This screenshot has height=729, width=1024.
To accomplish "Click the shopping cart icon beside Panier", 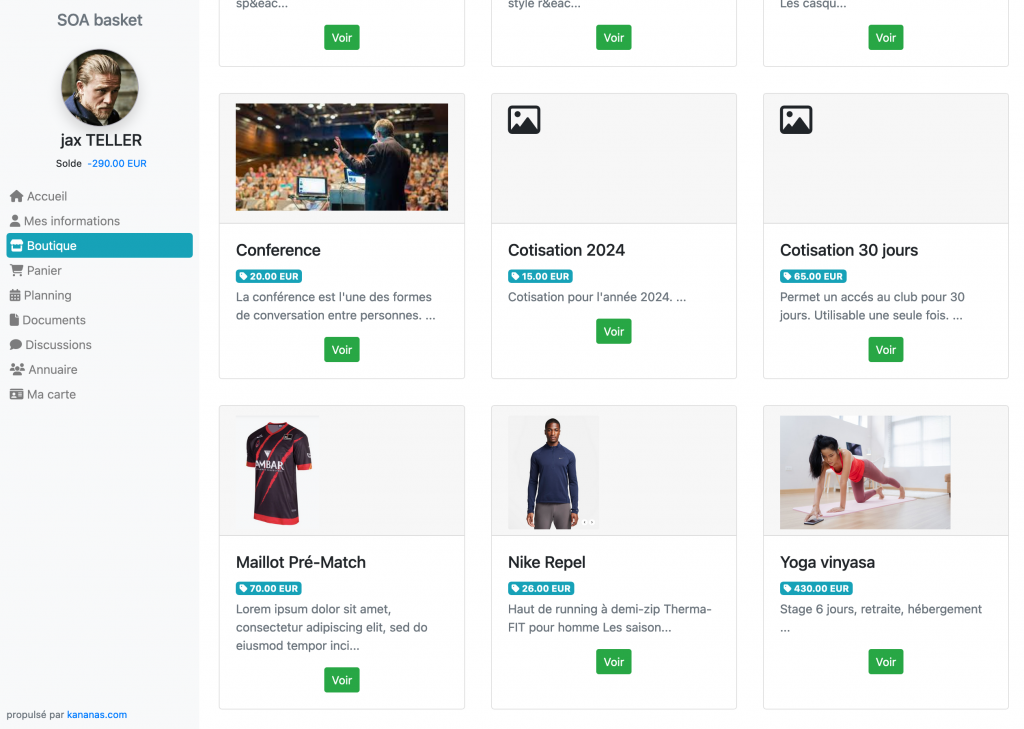I will [x=16, y=270].
